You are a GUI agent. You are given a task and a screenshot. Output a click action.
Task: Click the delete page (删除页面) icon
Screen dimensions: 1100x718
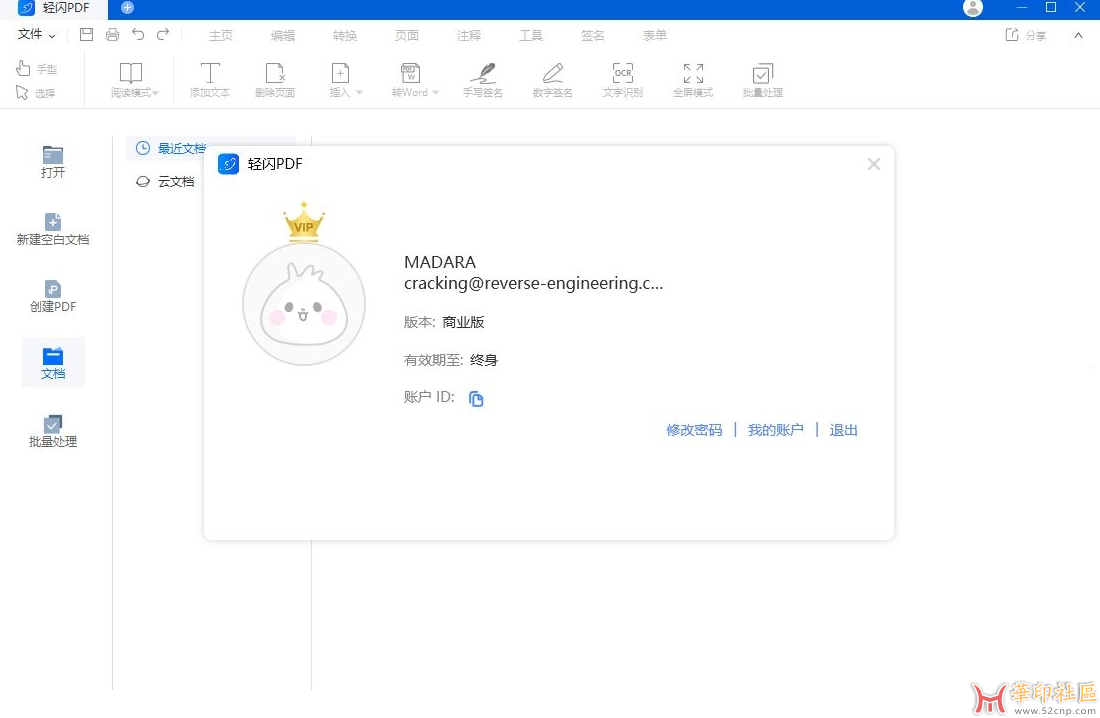click(274, 80)
